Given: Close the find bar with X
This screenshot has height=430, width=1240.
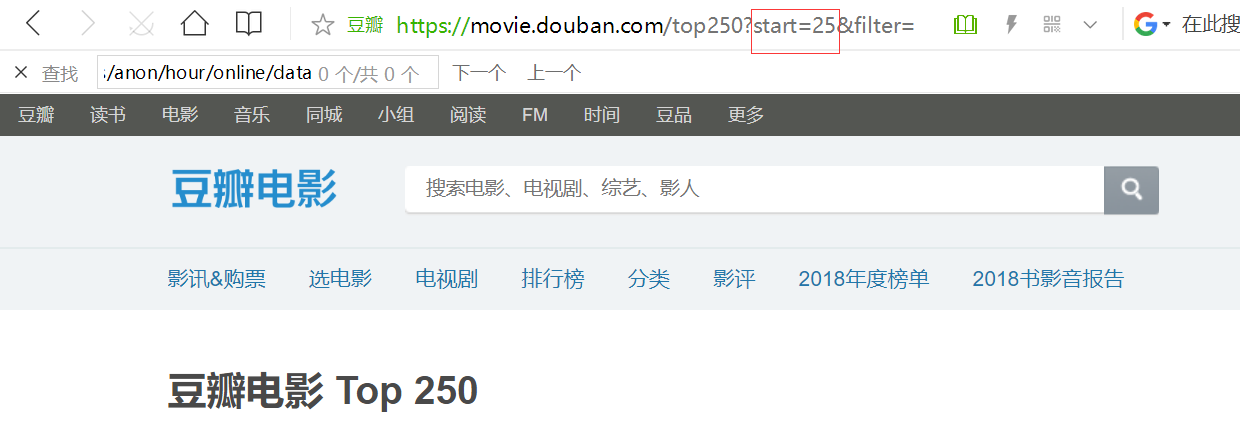Looking at the screenshot, I should [x=21, y=72].
